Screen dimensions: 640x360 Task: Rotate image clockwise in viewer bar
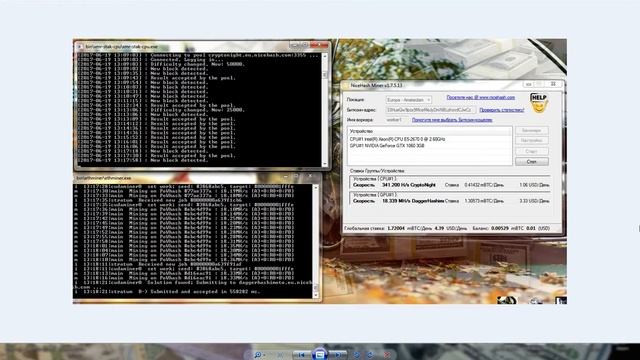point(370,355)
